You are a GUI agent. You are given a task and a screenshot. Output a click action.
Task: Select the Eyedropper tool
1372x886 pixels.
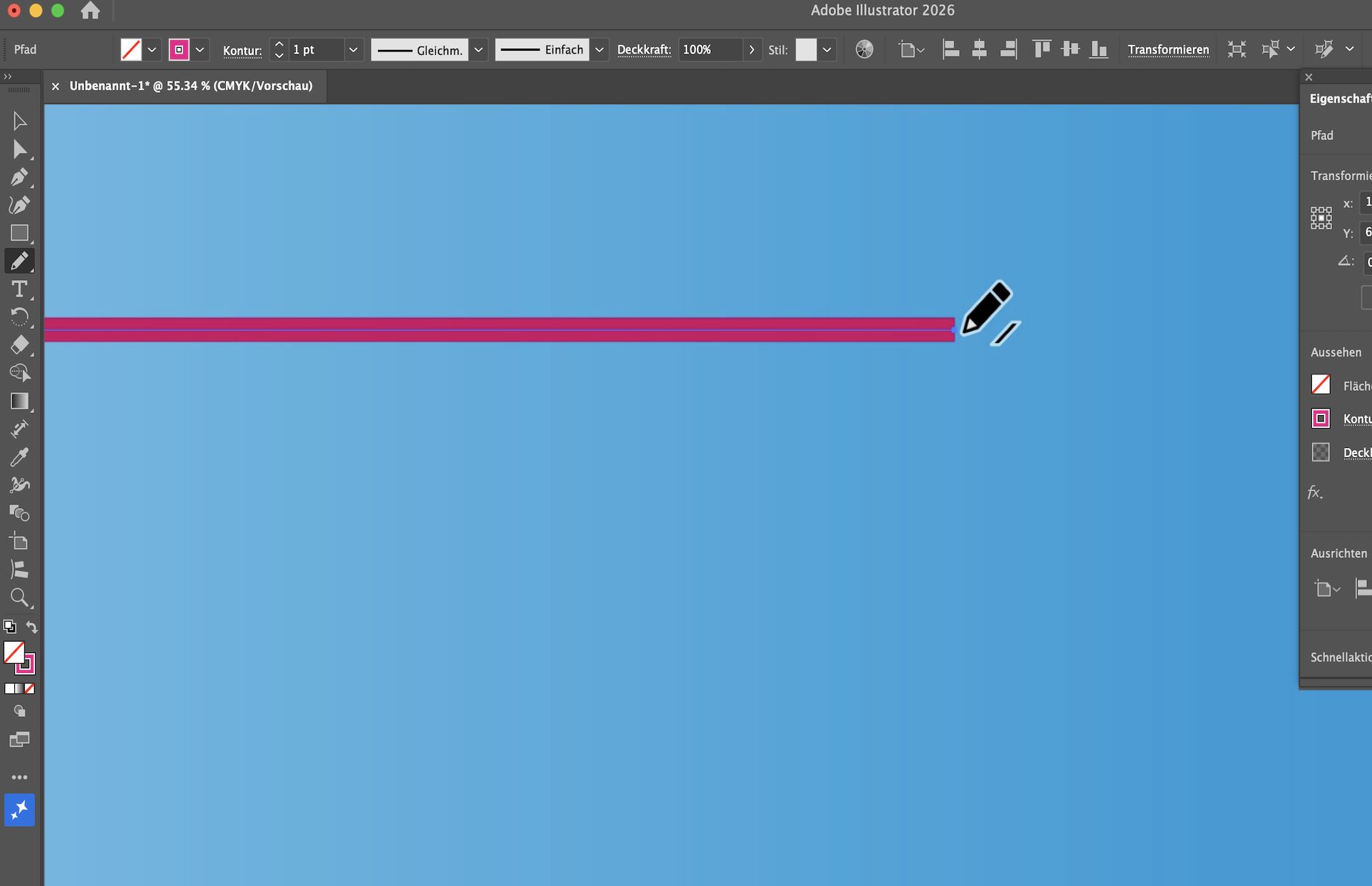tap(19, 457)
